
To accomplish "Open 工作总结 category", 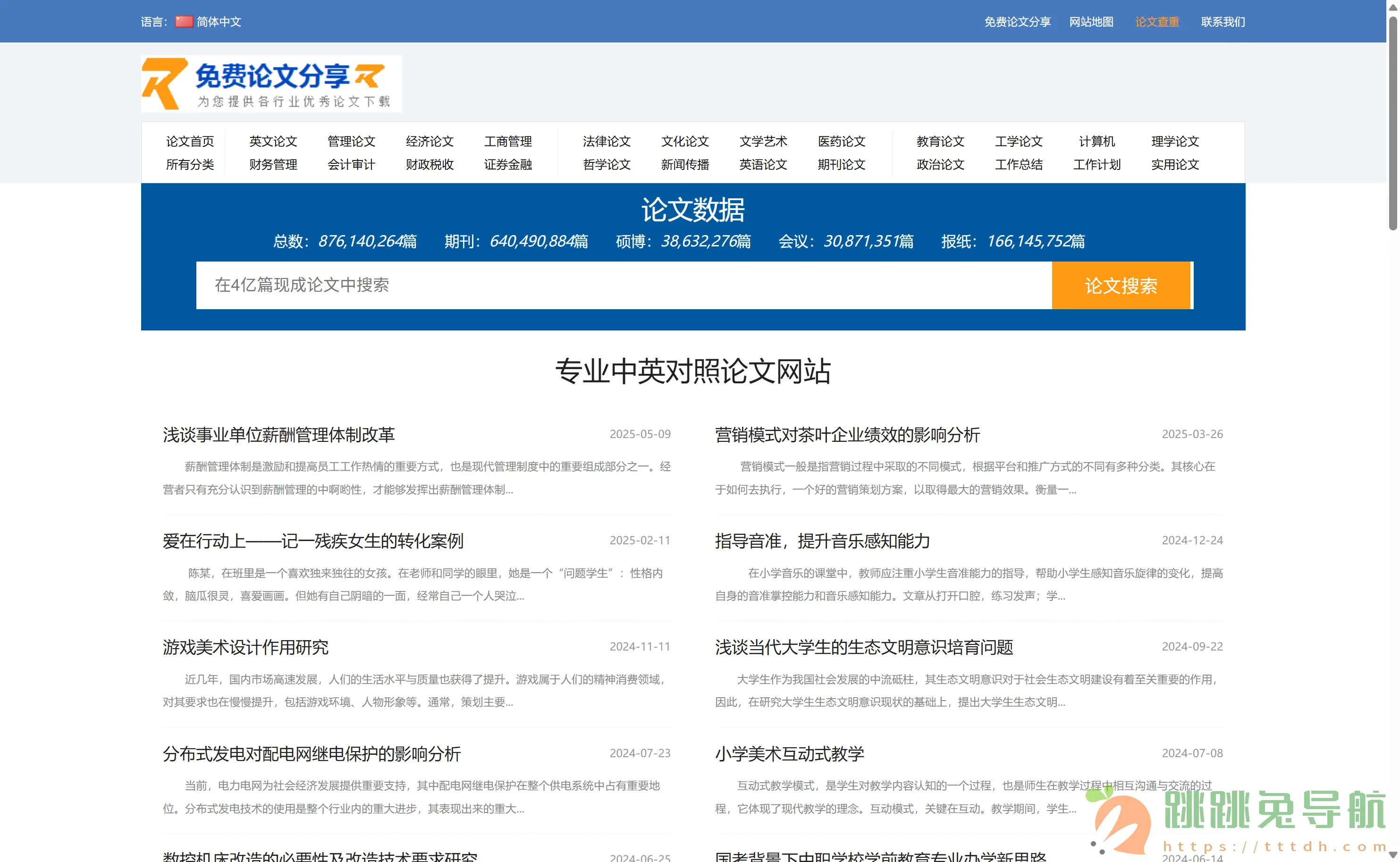I will [x=1019, y=164].
